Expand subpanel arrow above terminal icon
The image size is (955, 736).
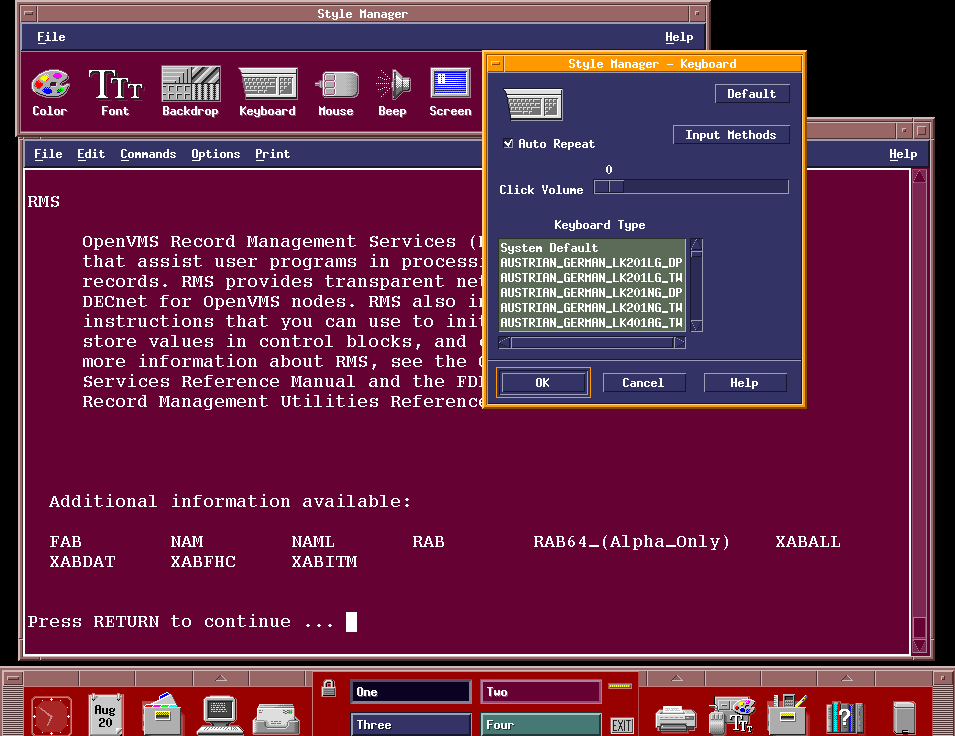pyautogui.click(x=221, y=678)
